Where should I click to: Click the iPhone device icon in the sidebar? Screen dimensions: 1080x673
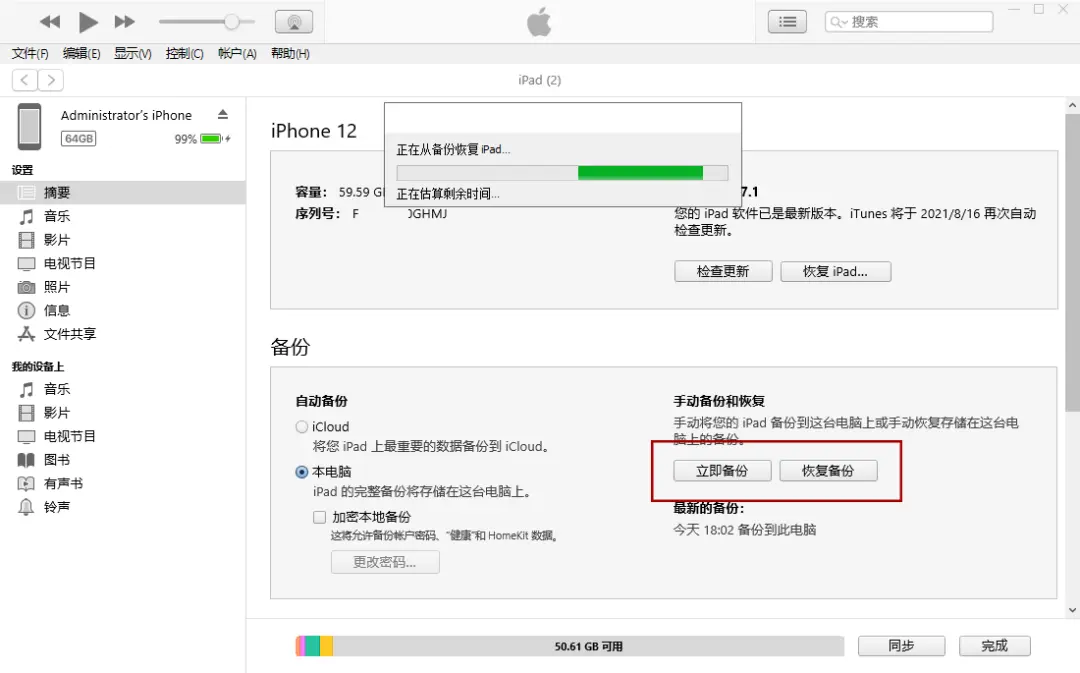tap(29, 126)
